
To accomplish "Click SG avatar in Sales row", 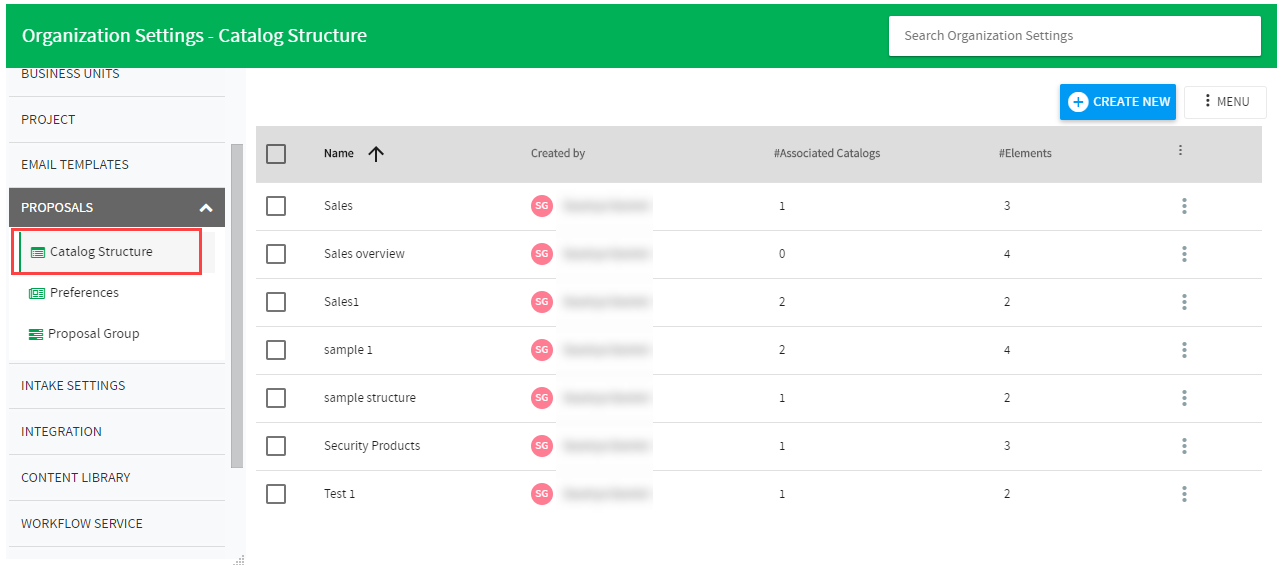I will point(542,206).
